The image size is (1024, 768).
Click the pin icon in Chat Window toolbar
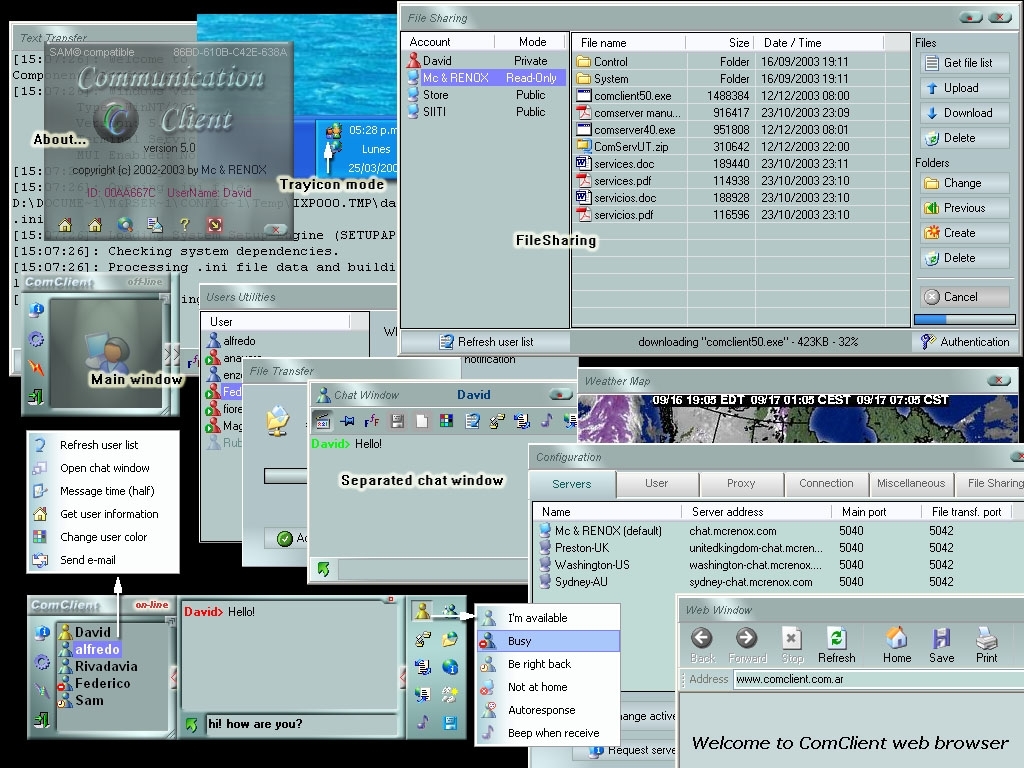[347, 421]
